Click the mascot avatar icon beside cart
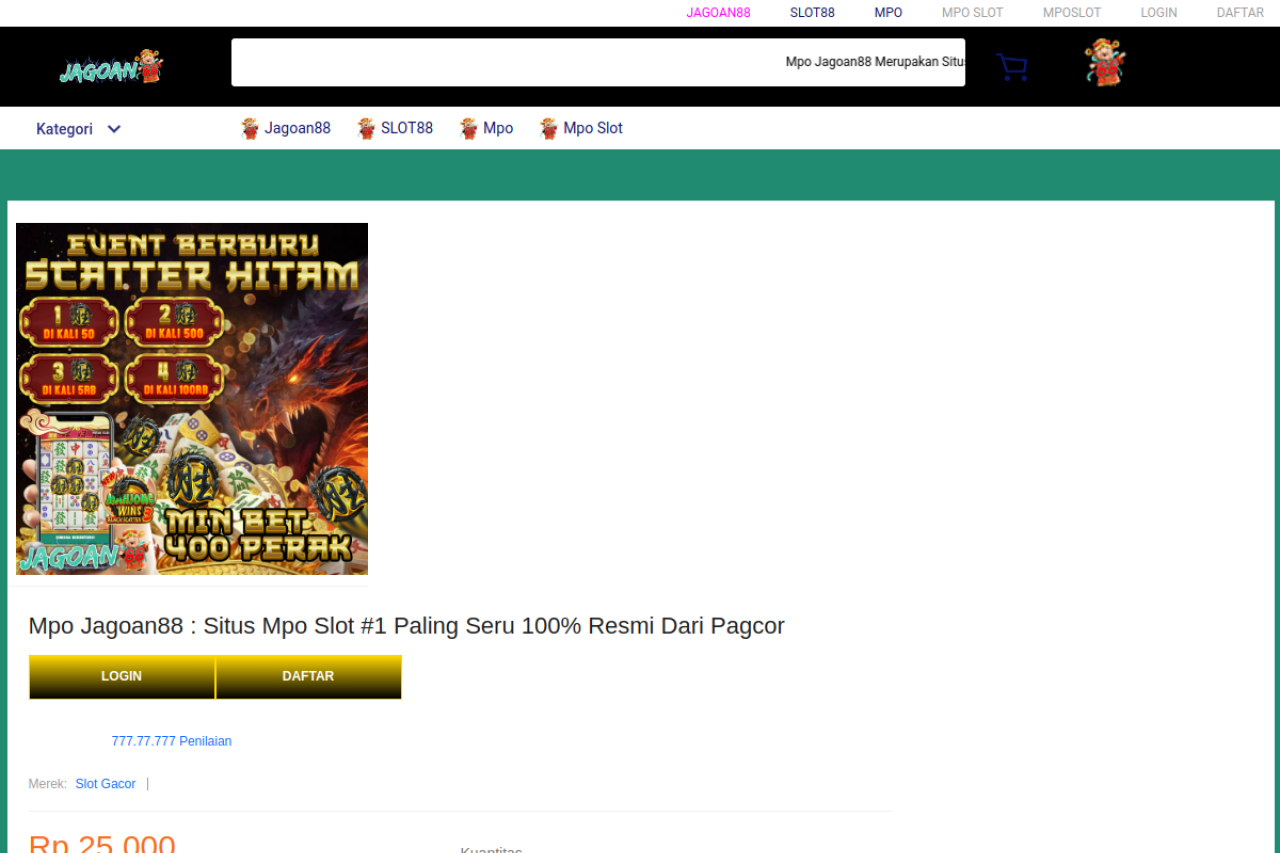Screen dimensions: 1280x853 (x=1105, y=62)
